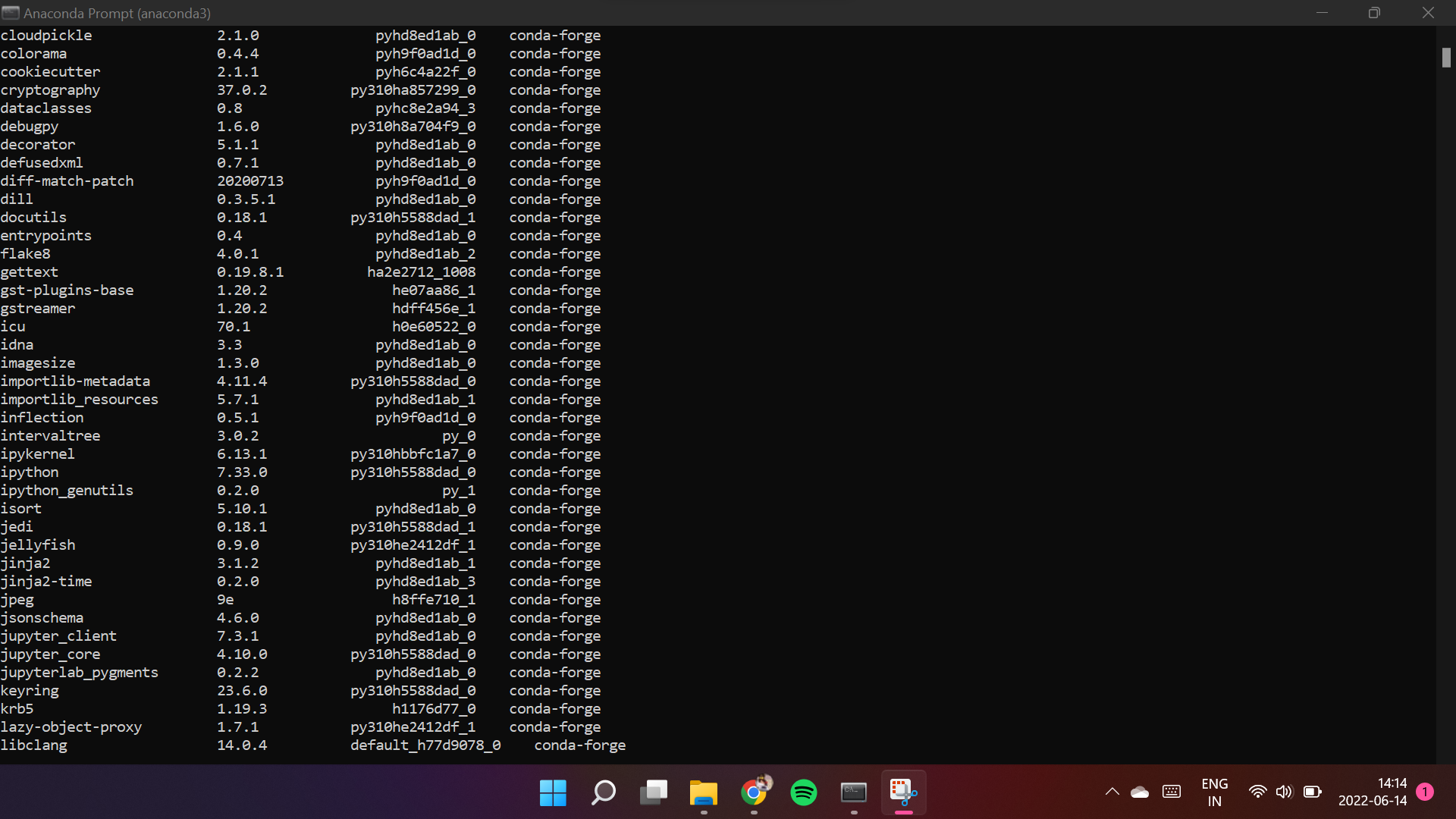Click the volume speaker icon
This screenshot has width=1456, height=819.
[1284, 792]
